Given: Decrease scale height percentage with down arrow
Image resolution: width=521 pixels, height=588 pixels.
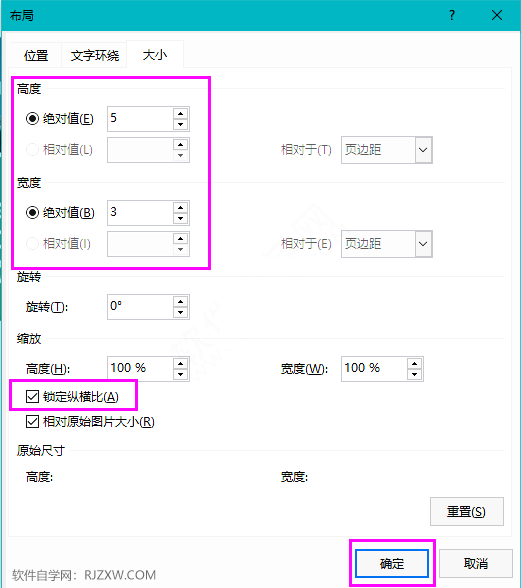Looking at the screenshot, I should click(x=180, y=374).
